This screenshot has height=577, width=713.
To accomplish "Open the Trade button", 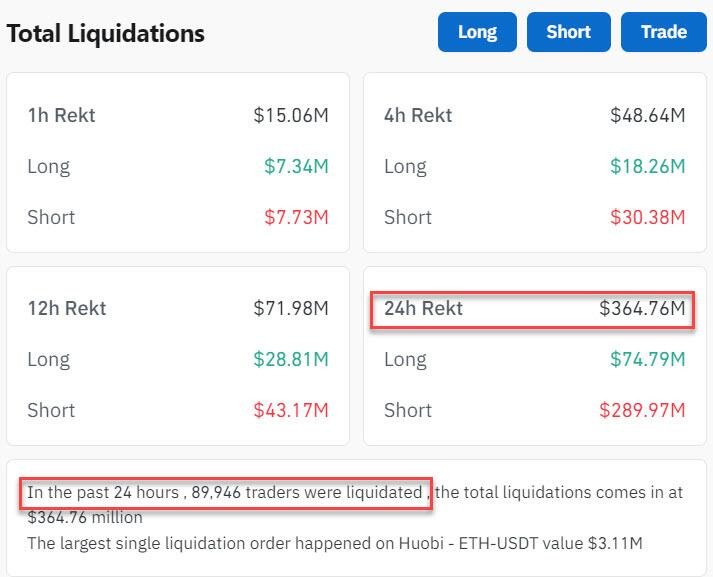I will click(x=664, y=32).
